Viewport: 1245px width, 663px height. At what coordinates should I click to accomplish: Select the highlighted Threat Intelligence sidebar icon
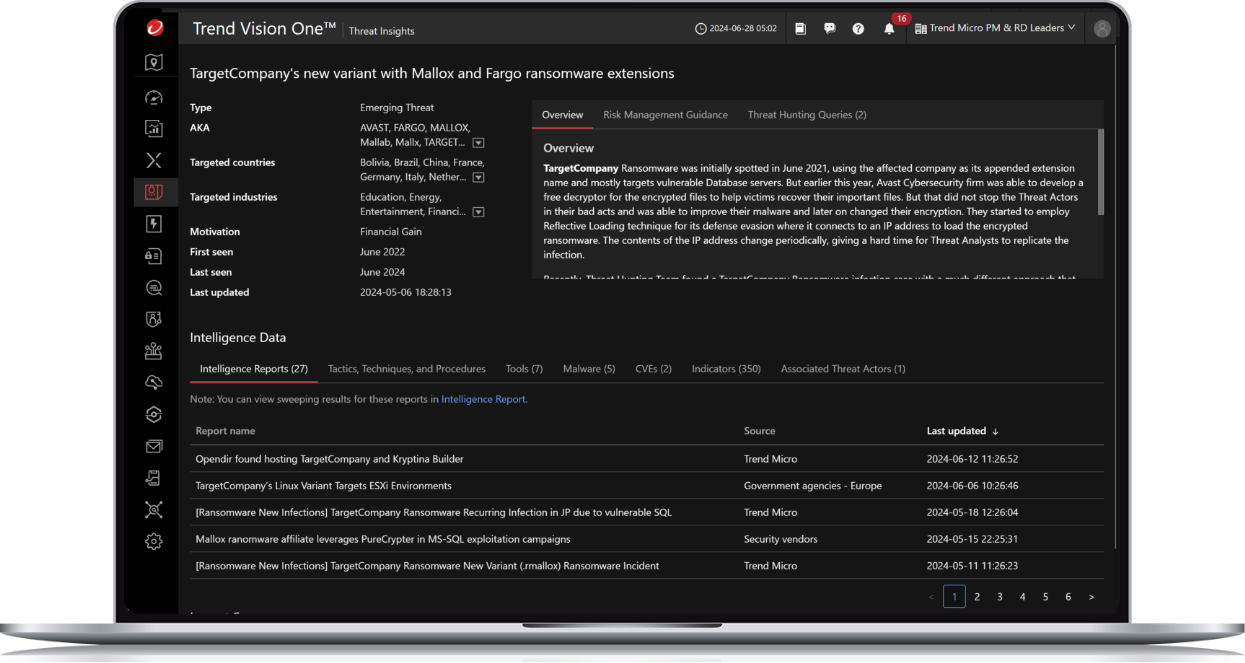[x=154, y=190]
